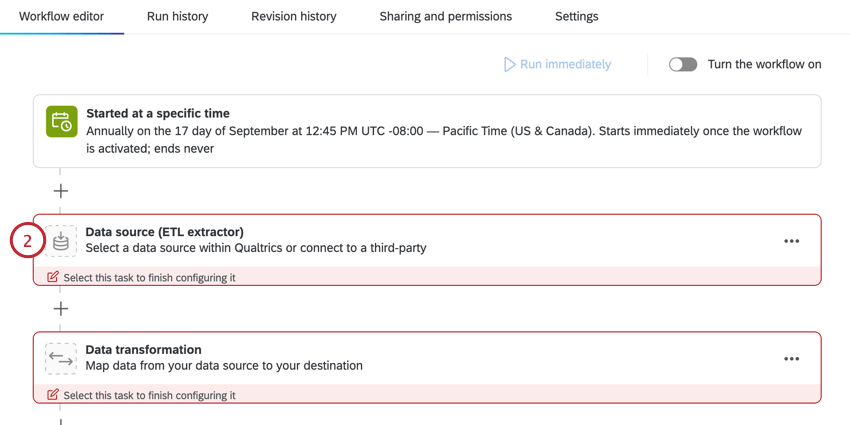The height and width of the screenshot is (425, 850).
Task: Select the Data transformation task title
Action: click(x=144, y=350)
